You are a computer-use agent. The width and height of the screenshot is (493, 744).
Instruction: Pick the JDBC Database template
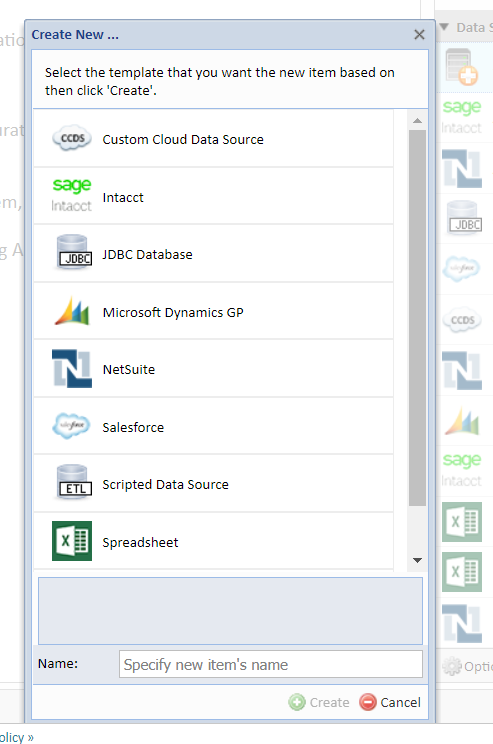(213, 254)
